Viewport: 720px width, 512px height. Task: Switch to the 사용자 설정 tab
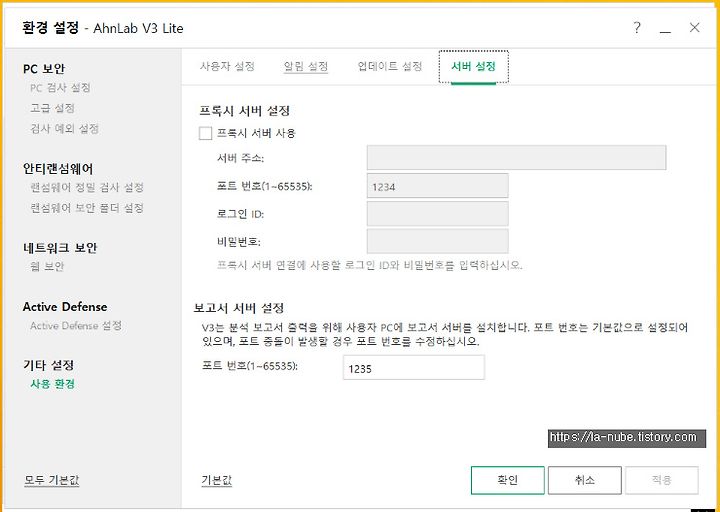point(227,67)
